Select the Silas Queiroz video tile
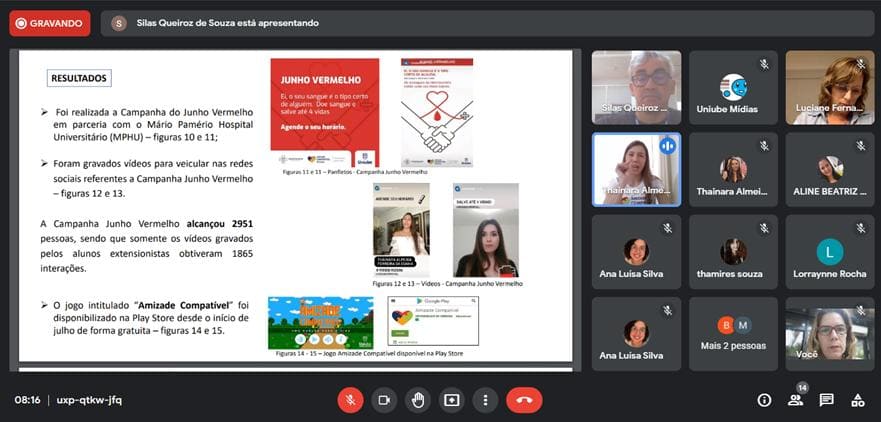The height and width of the screenshot is (422, 881). [x=637, y=88]
